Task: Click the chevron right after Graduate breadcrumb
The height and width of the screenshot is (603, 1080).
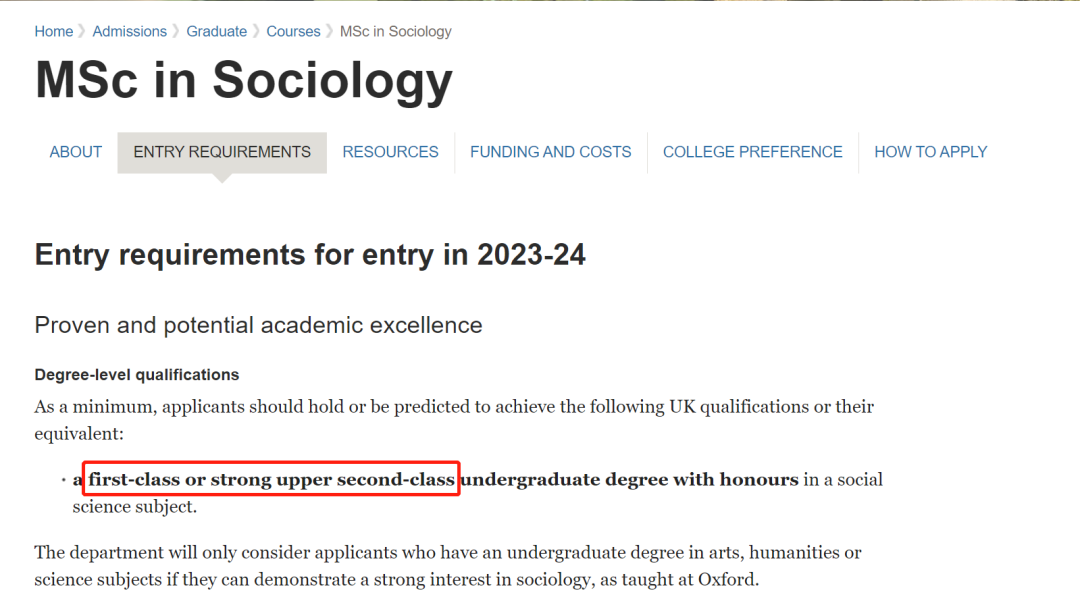Action: click(257, 31)
